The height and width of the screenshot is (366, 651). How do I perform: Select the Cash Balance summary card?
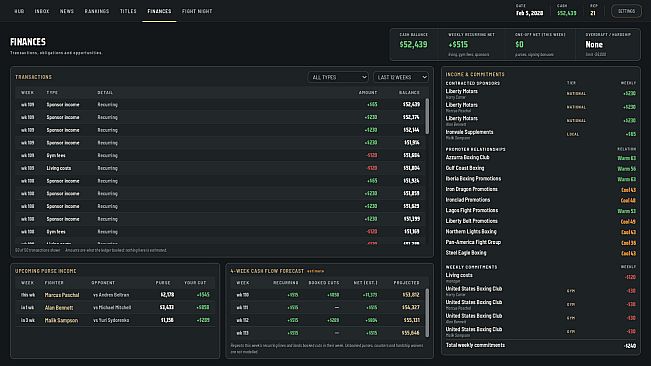[x=414, y=44]
